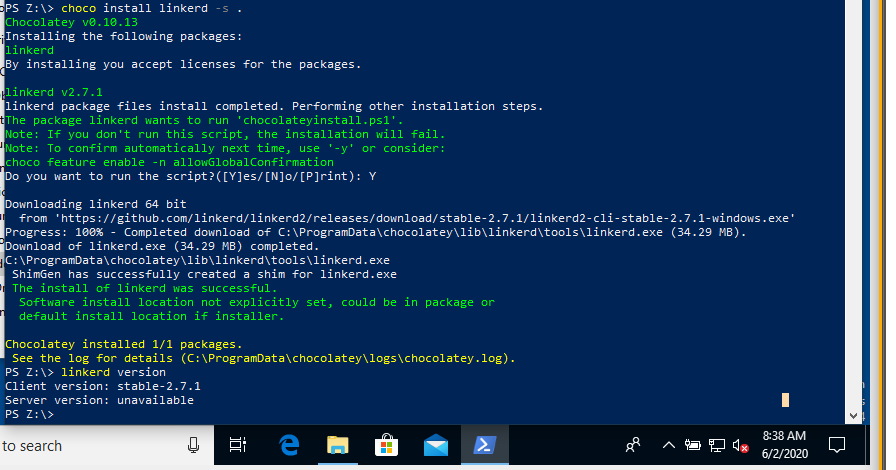Select the PowerShell taskbar icon
This screenshot has width=896, height=470.
point(485,445)
